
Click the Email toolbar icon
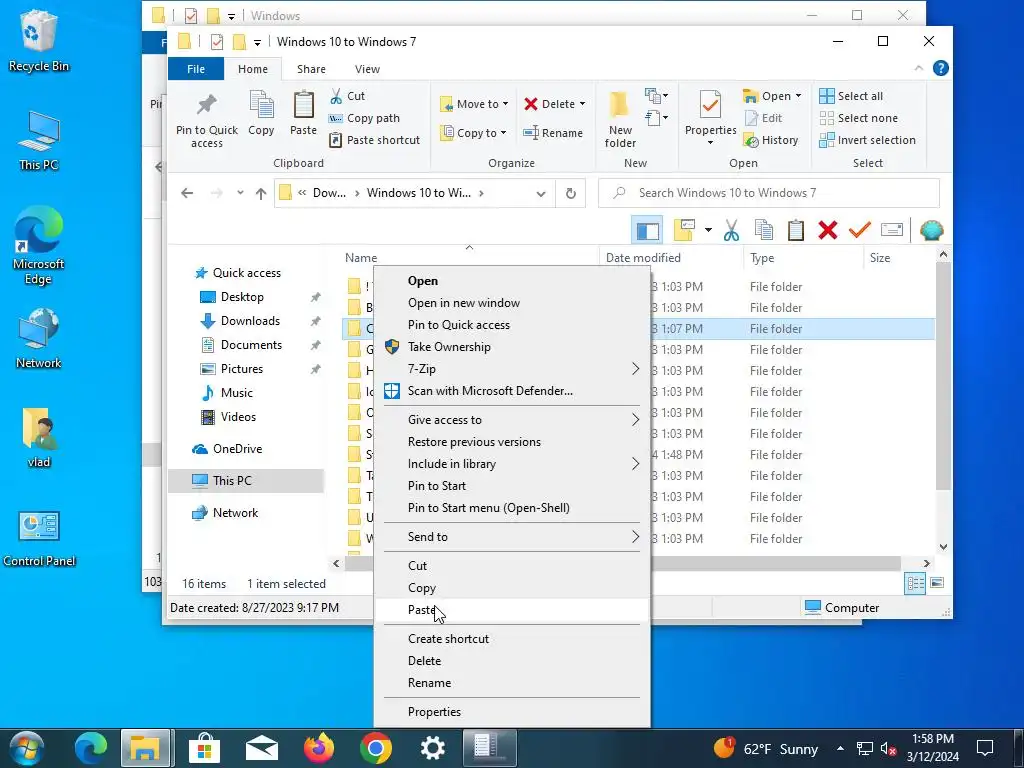891,230
